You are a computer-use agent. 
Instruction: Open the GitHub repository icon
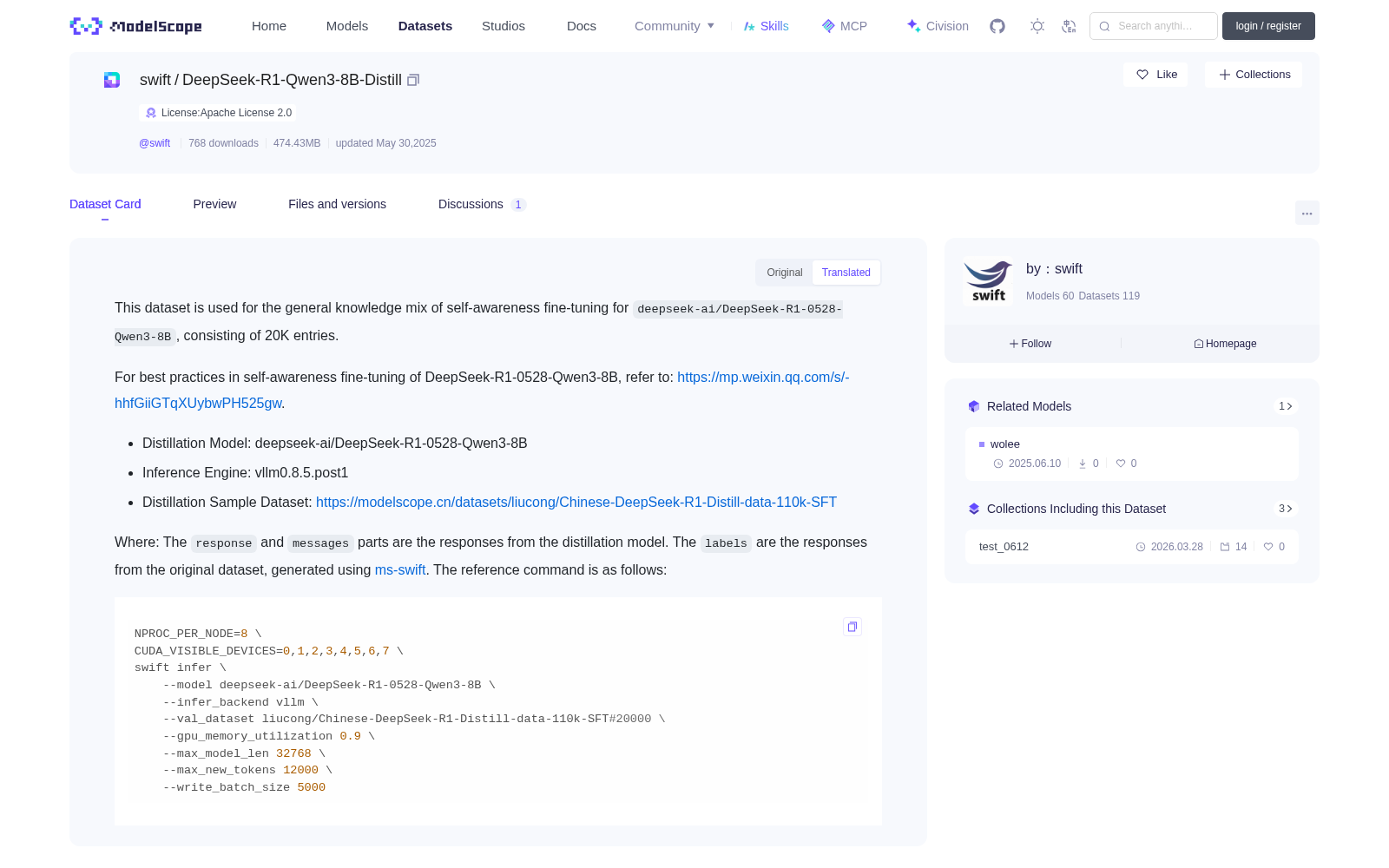pyautogui.click(x=997, y=26)
